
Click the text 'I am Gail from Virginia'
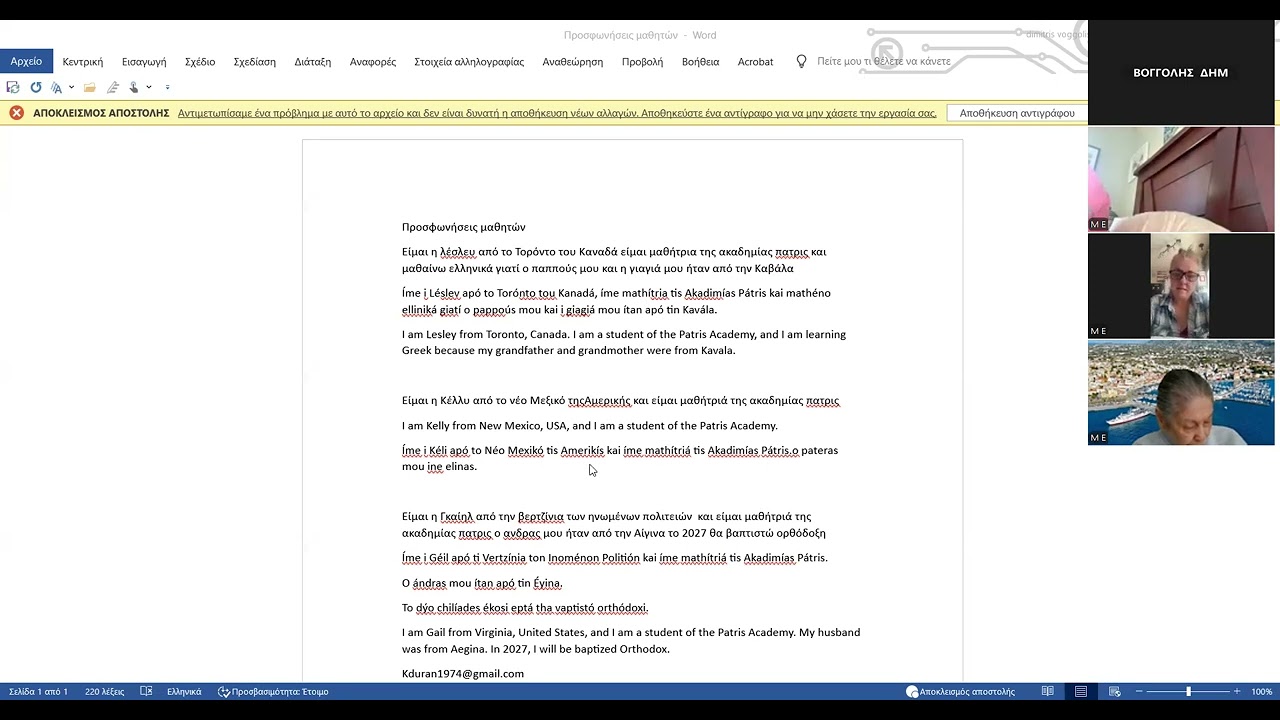click(458, 633)
